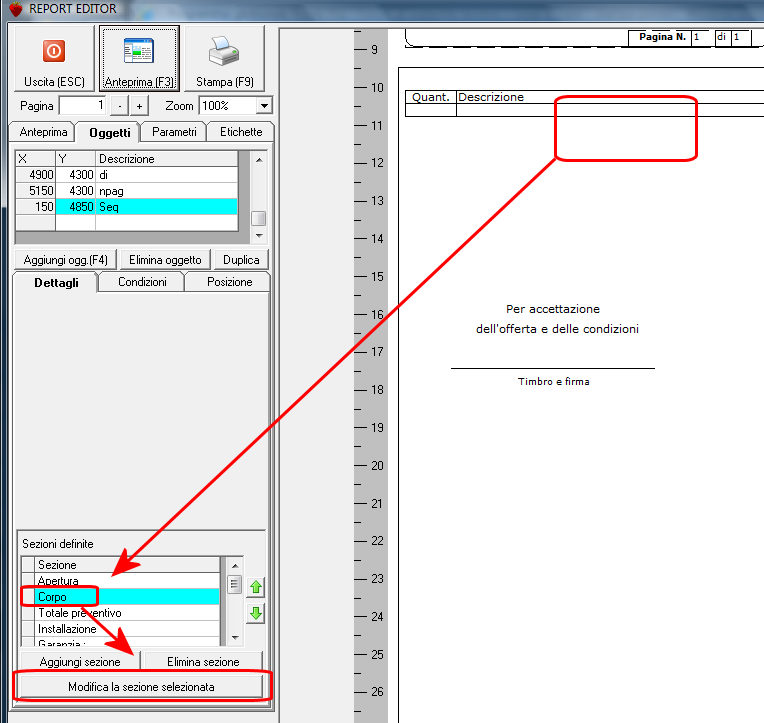Open the Anteprima (F3) preview icon
The height and width of the screenshot is (723, 764).
click(139, 51)
